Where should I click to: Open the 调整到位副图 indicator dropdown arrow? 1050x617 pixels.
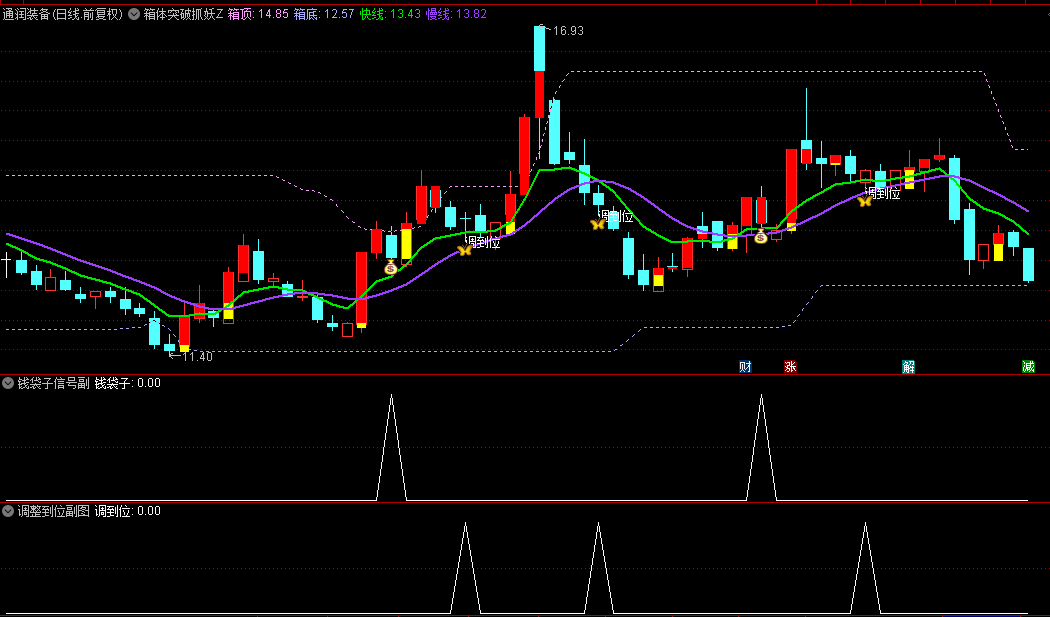pyautogui.click(x=8, y=511)
